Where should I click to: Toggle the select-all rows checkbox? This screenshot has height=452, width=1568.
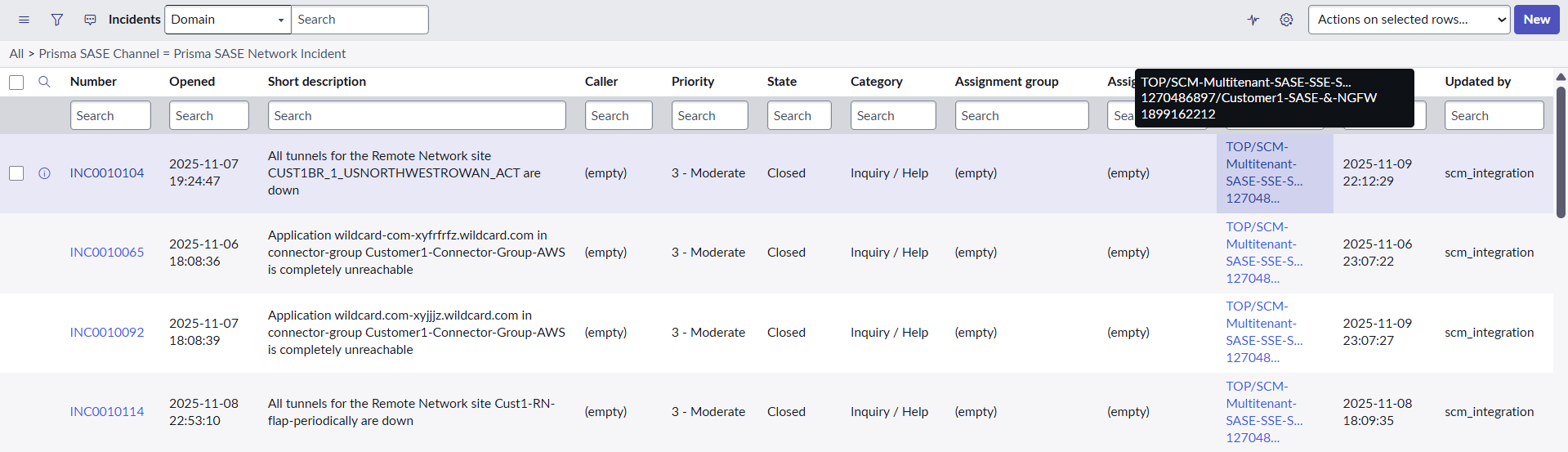click(x=16, y=82)
